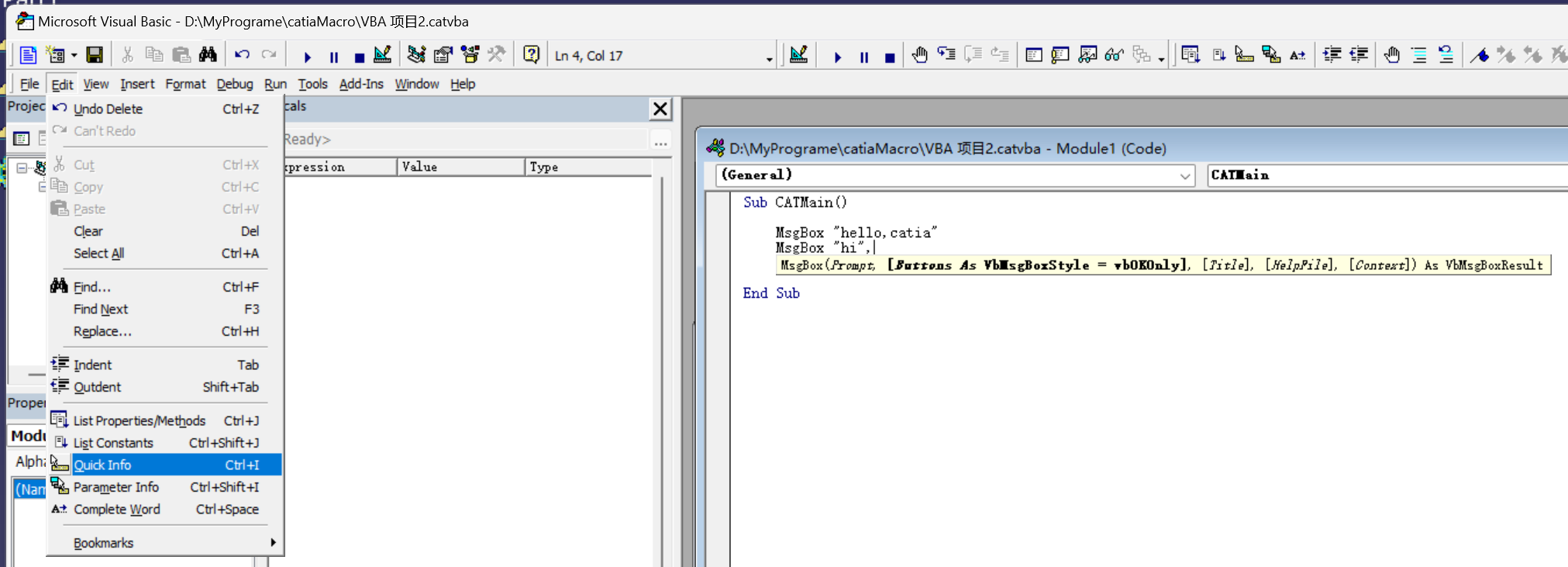This screenshot has height=567, width=1568.
Task: Click the ellipsis button beside Ready field
Action: [x=660, y=140]
